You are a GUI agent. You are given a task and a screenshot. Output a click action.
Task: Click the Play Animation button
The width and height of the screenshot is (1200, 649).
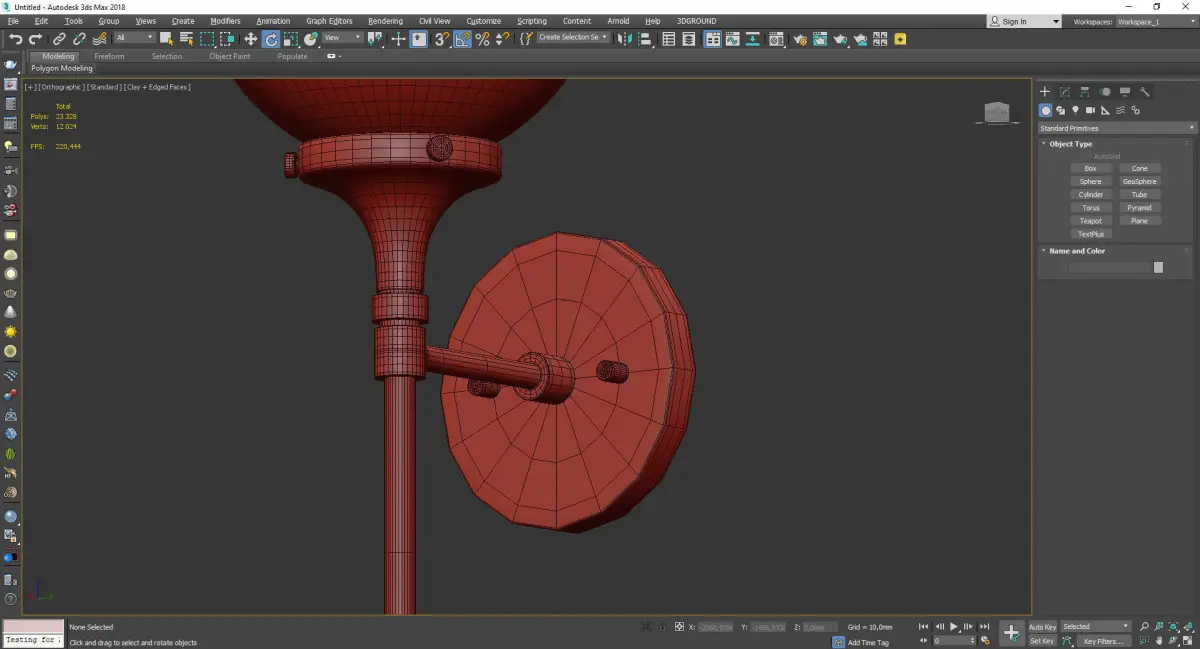(x=954, y=627)
